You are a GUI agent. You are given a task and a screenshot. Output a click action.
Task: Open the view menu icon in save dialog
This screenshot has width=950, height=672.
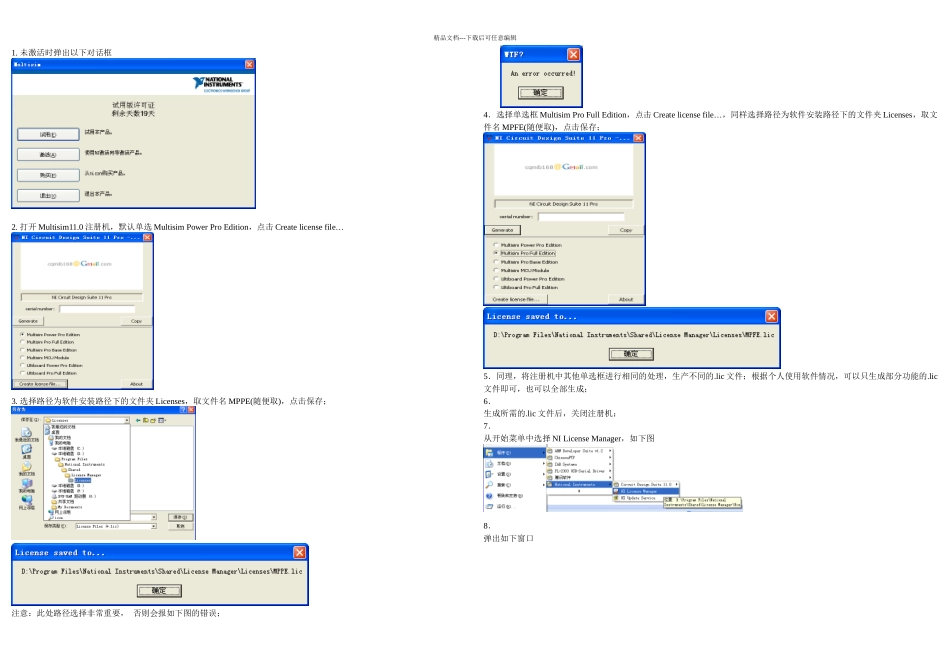point(162,420)
